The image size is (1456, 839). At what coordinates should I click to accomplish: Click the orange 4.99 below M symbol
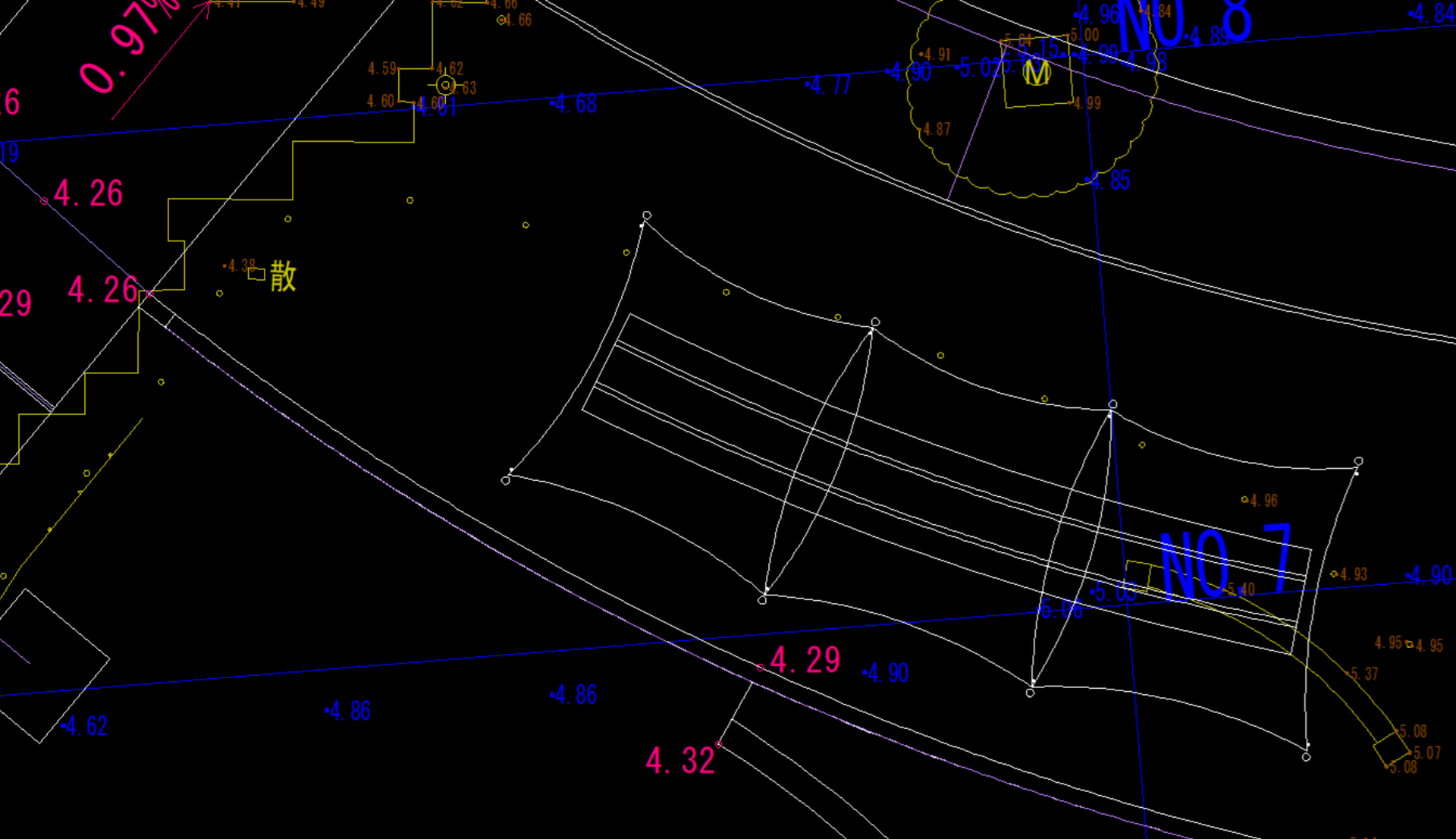click(1087, 103)
